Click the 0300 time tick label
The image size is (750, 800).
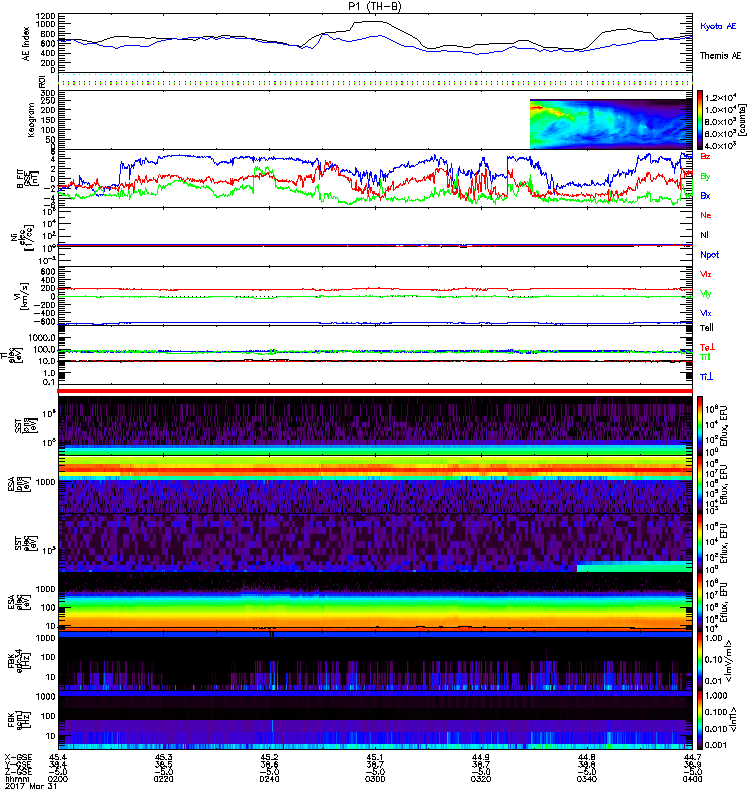coord(375,779)
